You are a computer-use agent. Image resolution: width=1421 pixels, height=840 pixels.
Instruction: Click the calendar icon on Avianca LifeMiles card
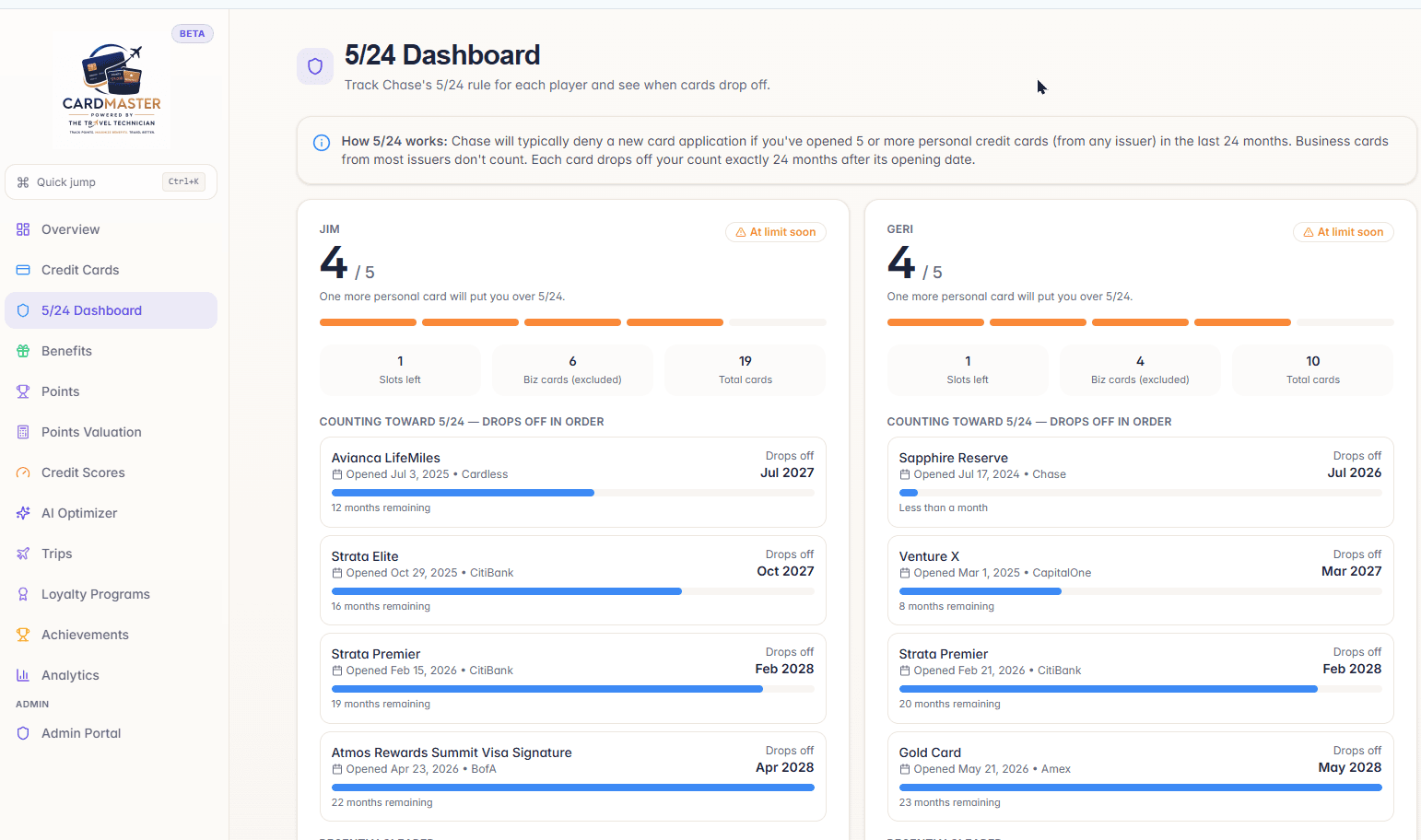click(x=337, y=474)
